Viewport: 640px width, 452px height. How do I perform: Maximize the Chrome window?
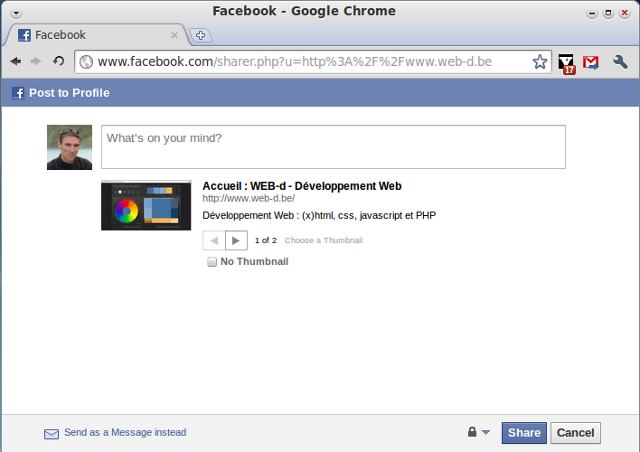click(608, 13)
